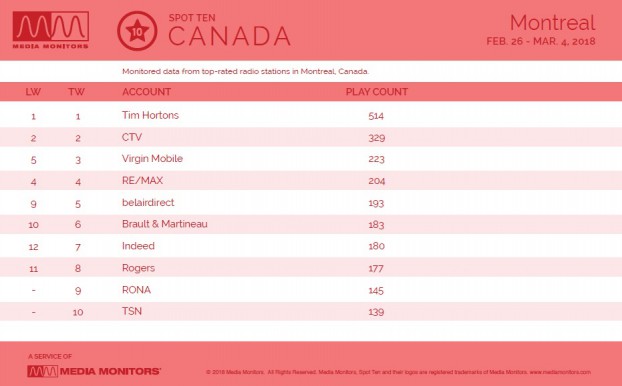Click the ACCOUNT column header
622x386 pixels.
click(x=146, y=92)
